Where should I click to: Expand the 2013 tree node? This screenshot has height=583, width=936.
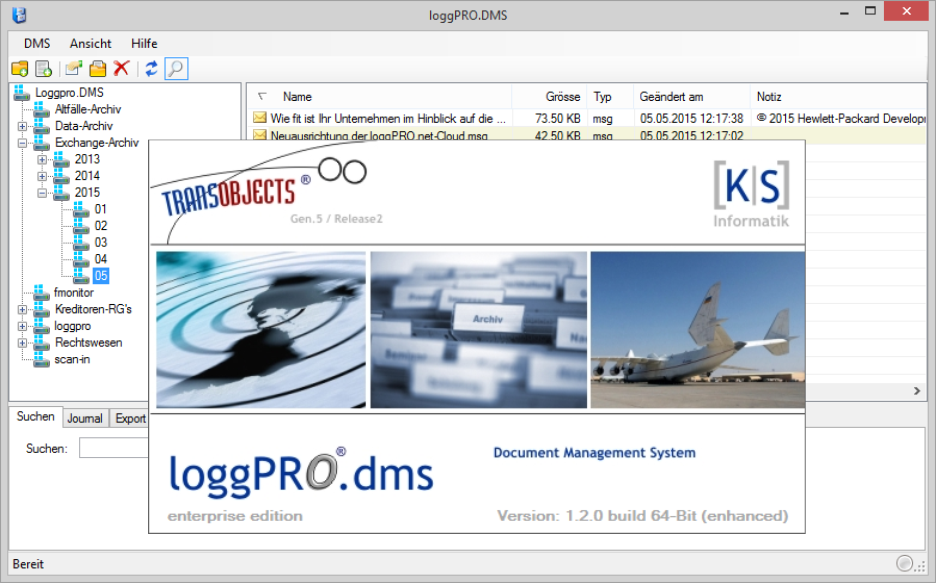tap(42, 160)
